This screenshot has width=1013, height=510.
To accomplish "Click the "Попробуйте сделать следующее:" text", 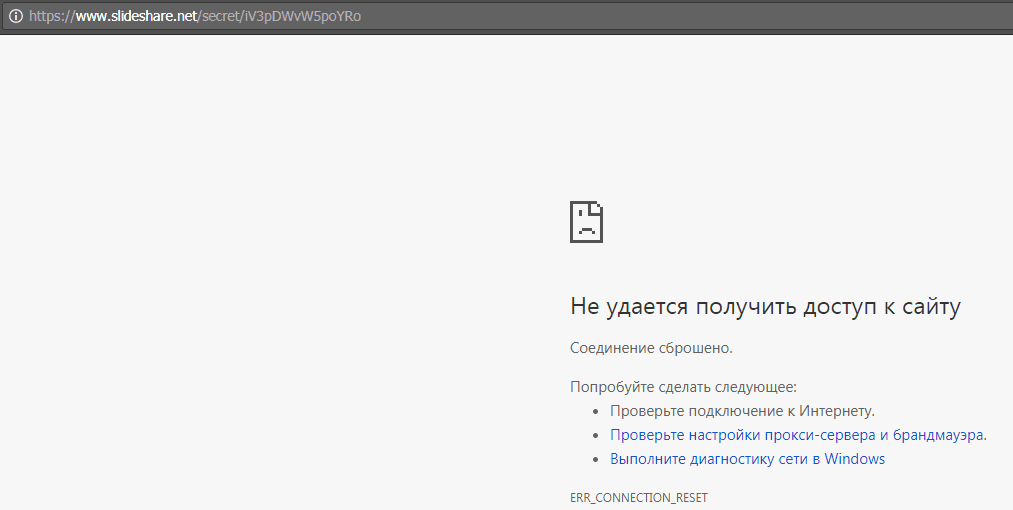I will [x=683, y=387].
